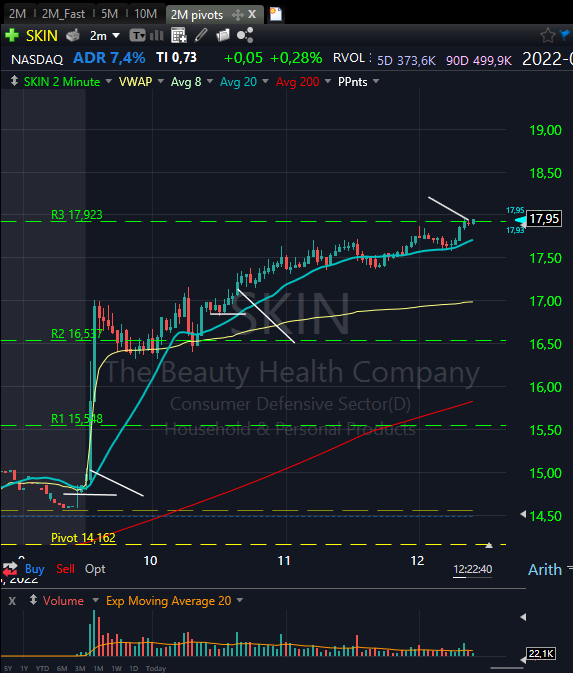Click the Opt options button
The width and height of the screenshot is (573, 673).
click(95, 569)
